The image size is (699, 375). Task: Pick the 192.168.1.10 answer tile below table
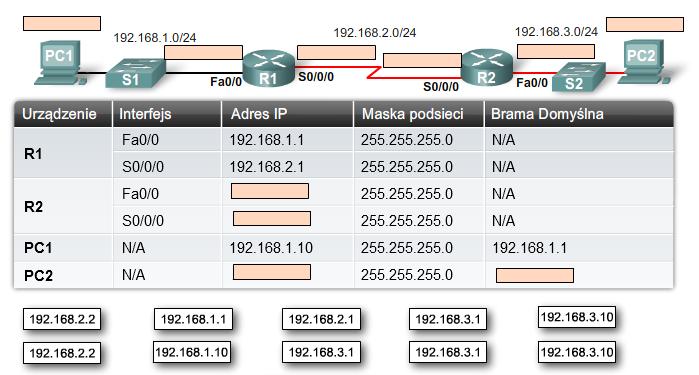click(x=192, y=352)
